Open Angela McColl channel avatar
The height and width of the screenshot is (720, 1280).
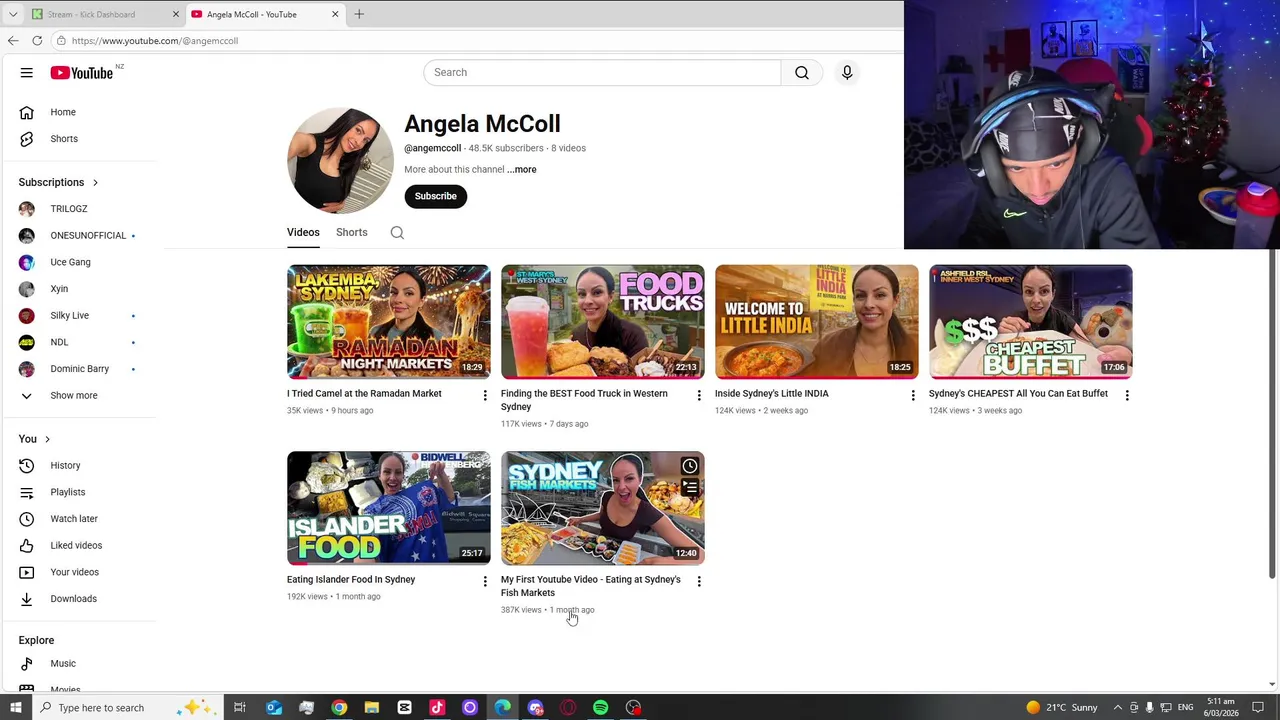click(x=340, y=160)
